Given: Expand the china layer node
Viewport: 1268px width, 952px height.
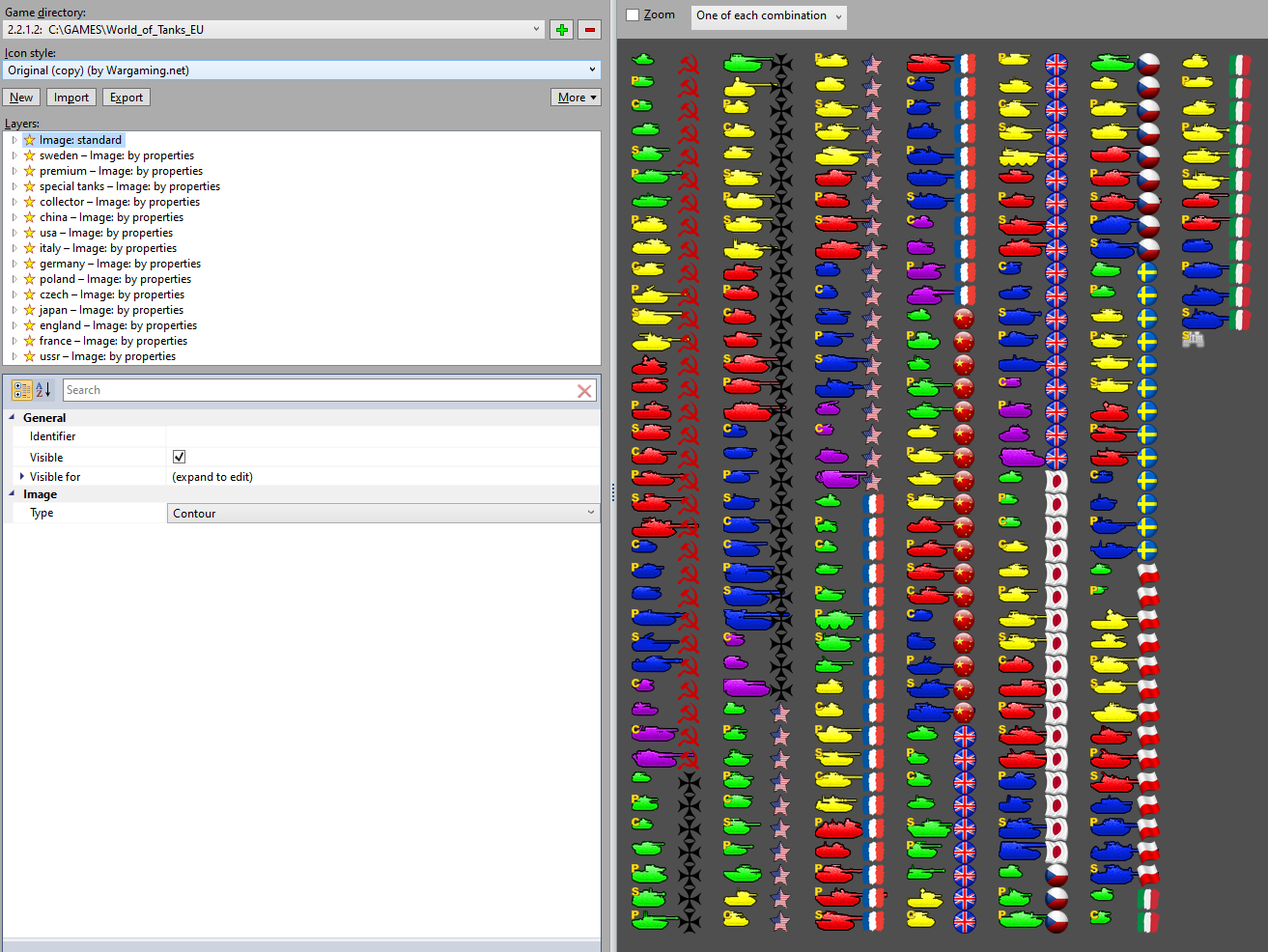Looking at the screenshot, I should (14, 217).
